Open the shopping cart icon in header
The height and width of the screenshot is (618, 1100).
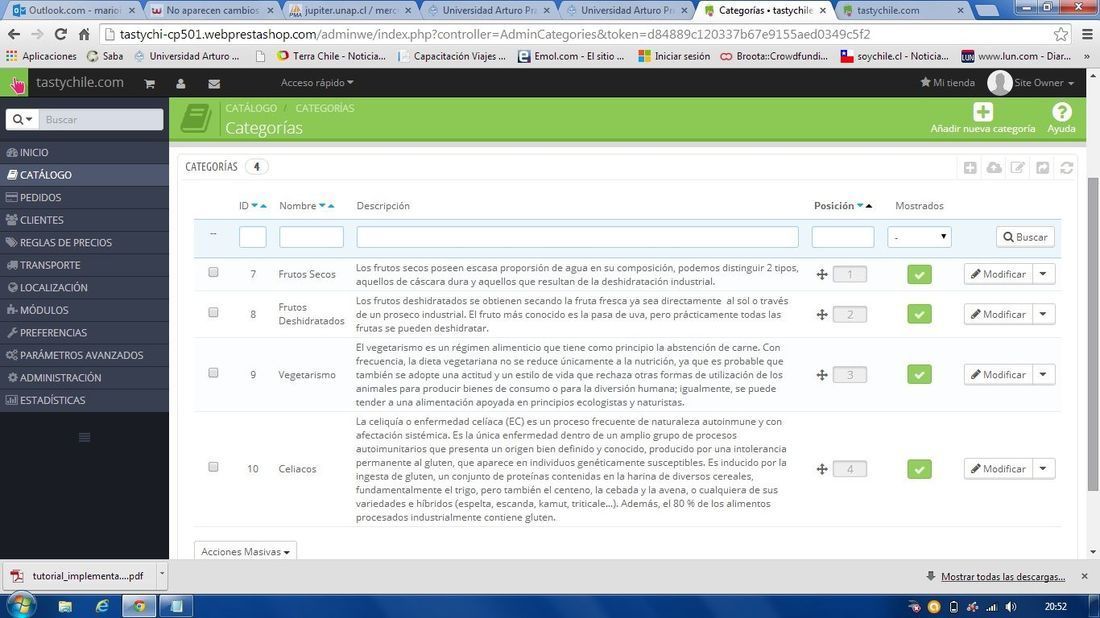(x=149, y=83)
